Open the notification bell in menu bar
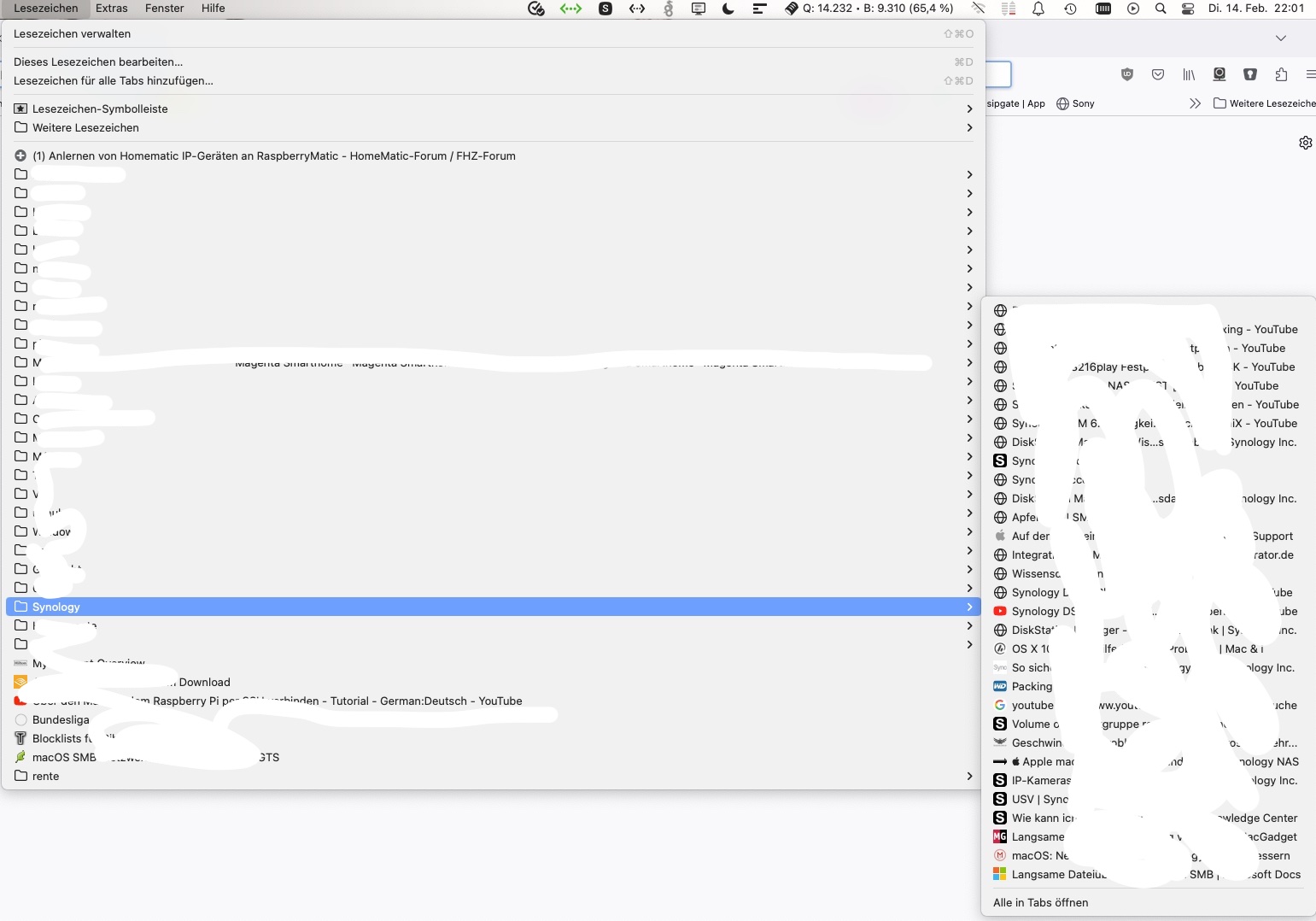The image size is (1316, 921). pos(1038,9)
